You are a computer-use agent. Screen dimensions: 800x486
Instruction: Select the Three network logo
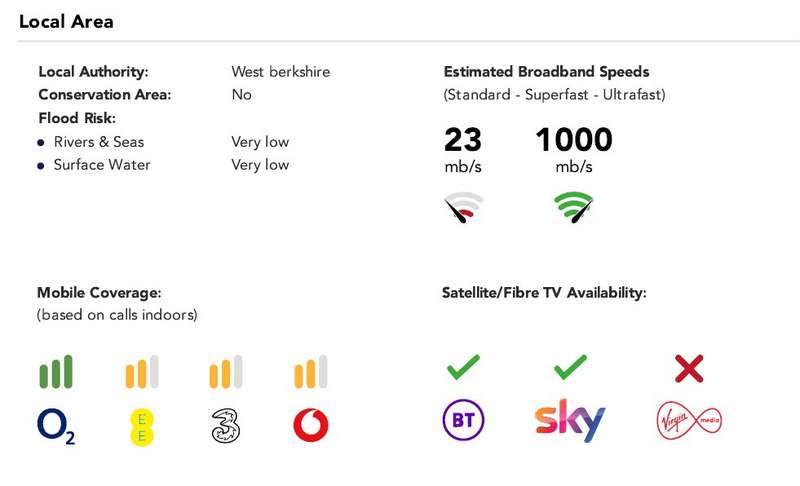pyautogui.click(x=226, y=425)
